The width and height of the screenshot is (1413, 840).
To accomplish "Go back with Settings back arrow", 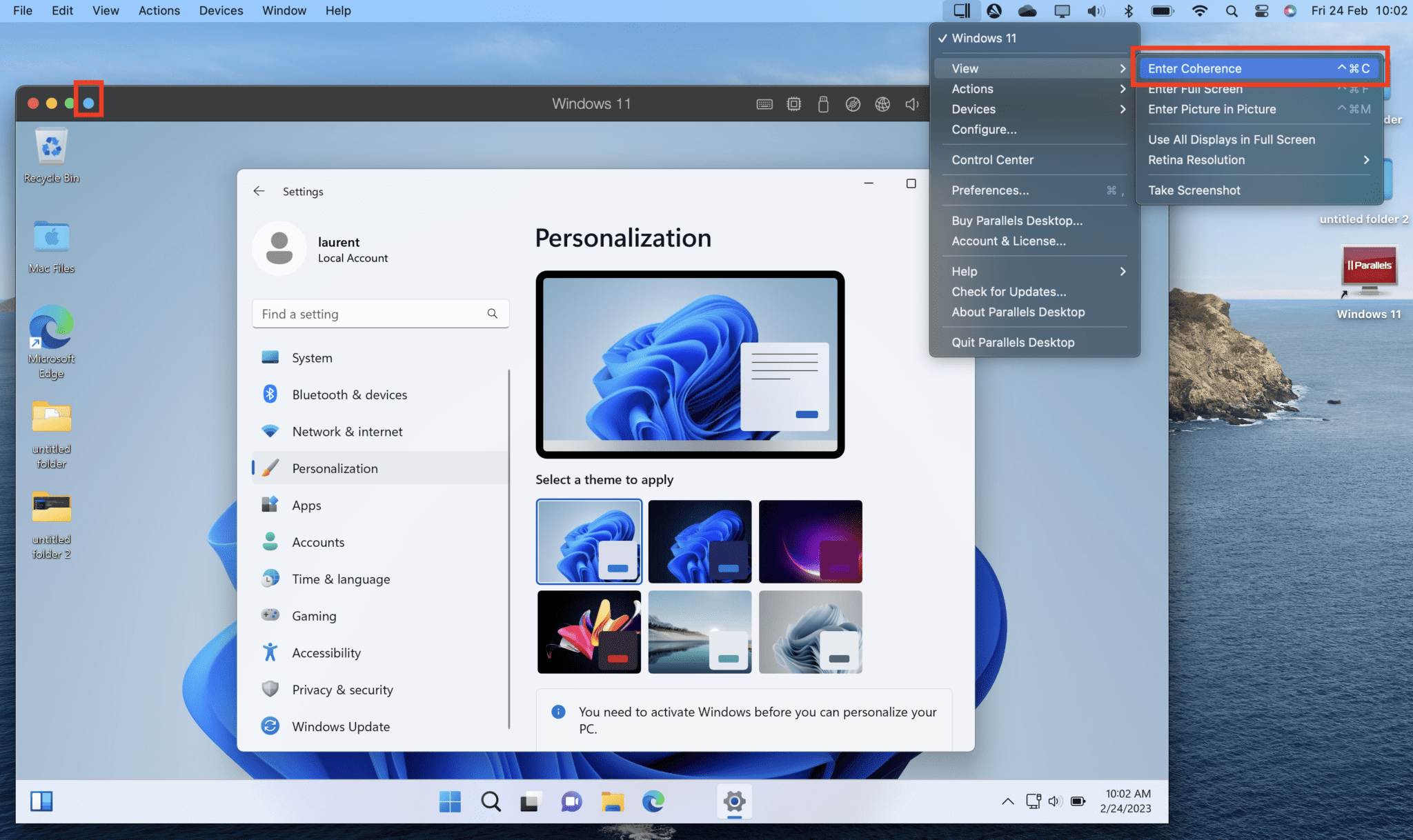I will point(259,191).
